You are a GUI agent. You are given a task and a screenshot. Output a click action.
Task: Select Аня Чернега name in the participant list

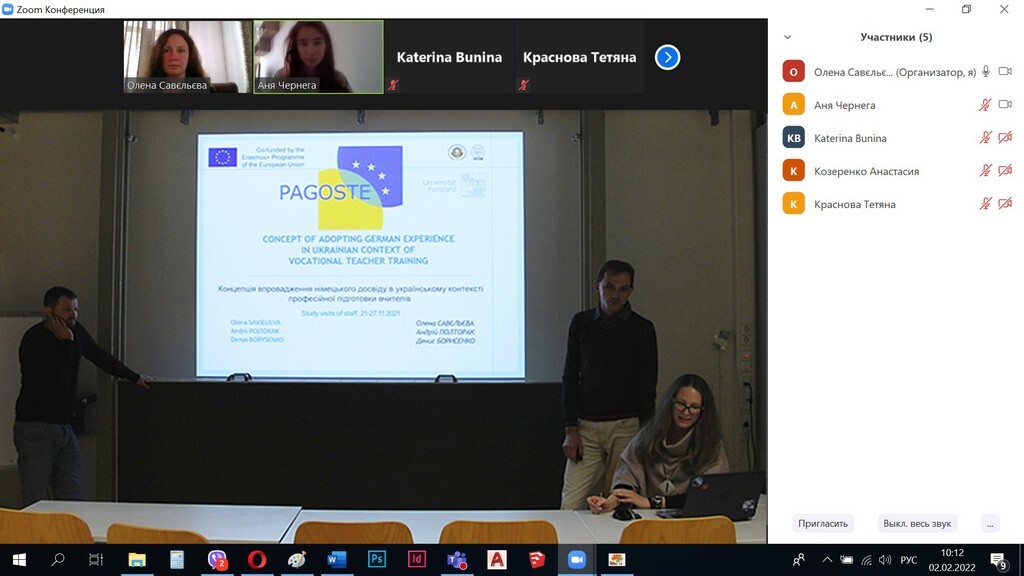pos(844,105)
